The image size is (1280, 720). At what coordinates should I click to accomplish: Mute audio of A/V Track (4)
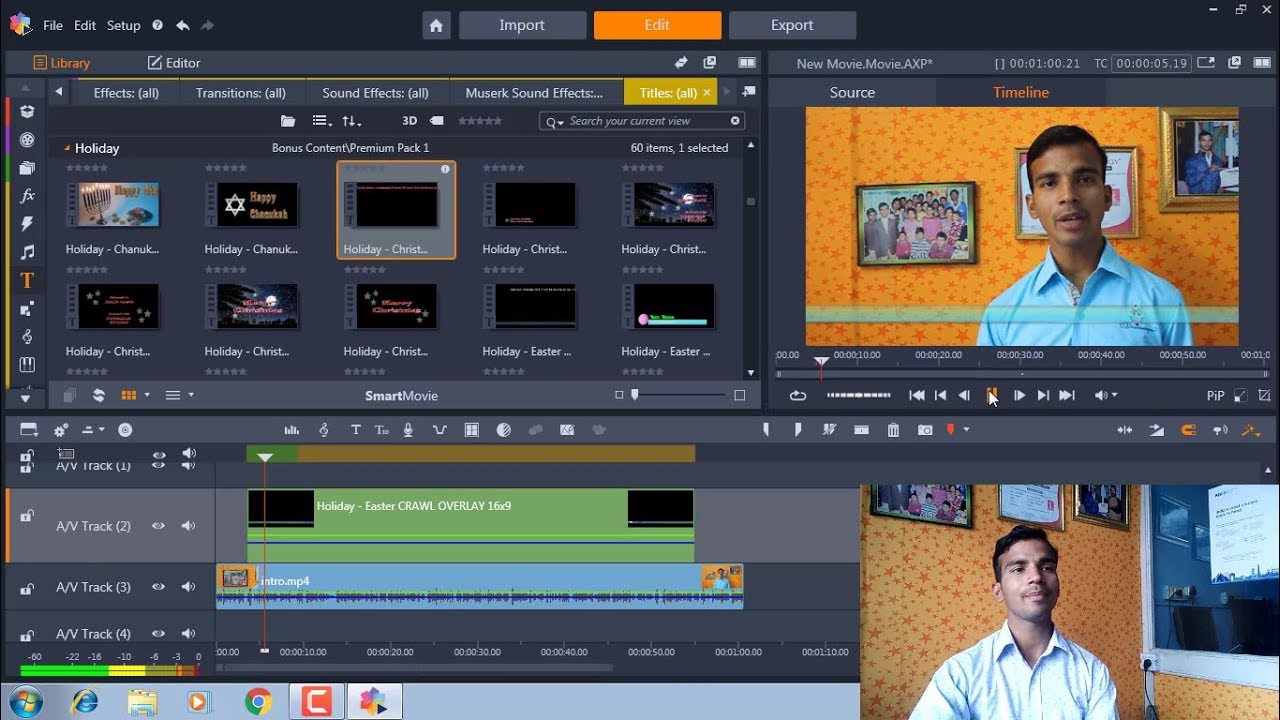tap(188, 634)
